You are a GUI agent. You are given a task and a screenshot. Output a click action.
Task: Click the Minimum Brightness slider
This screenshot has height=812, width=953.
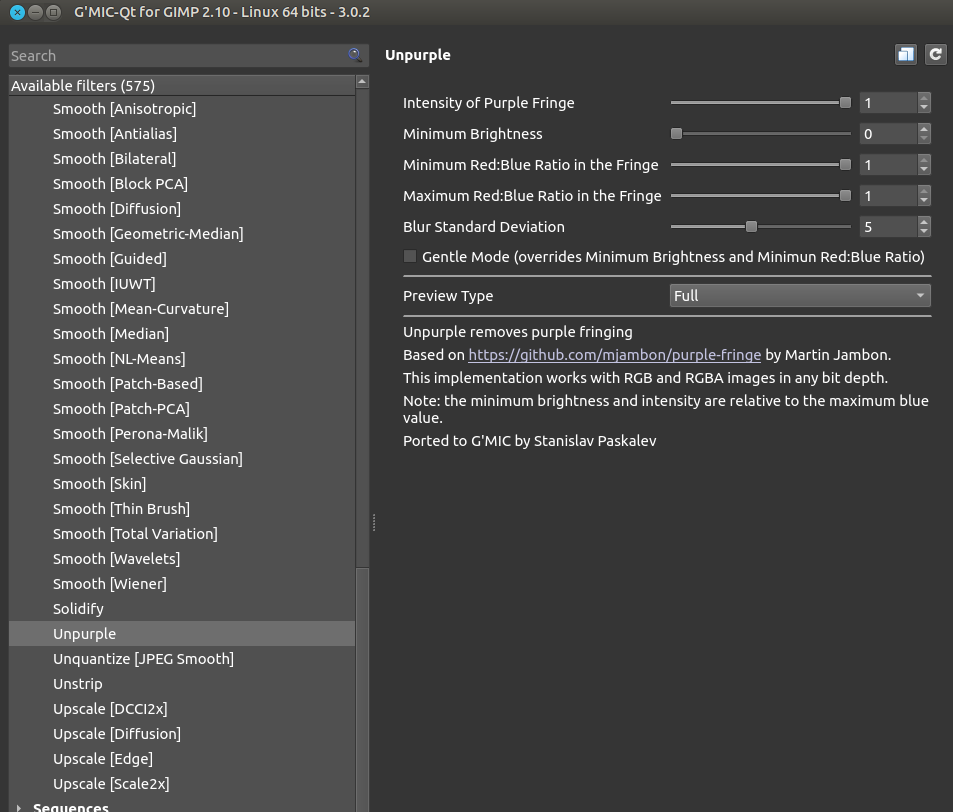click(x=760, y=134)
